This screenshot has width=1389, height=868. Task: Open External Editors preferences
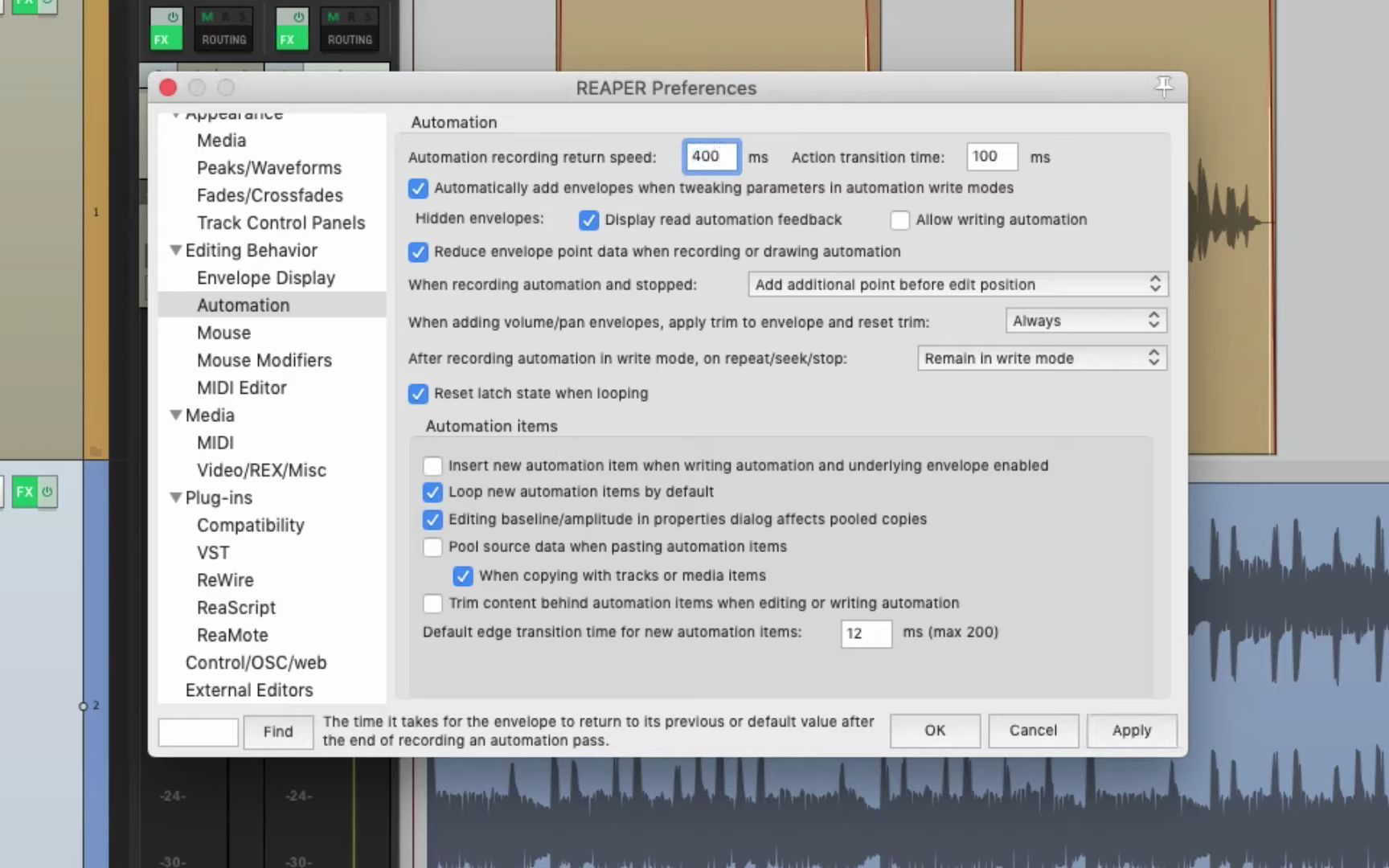pos(249,690)
